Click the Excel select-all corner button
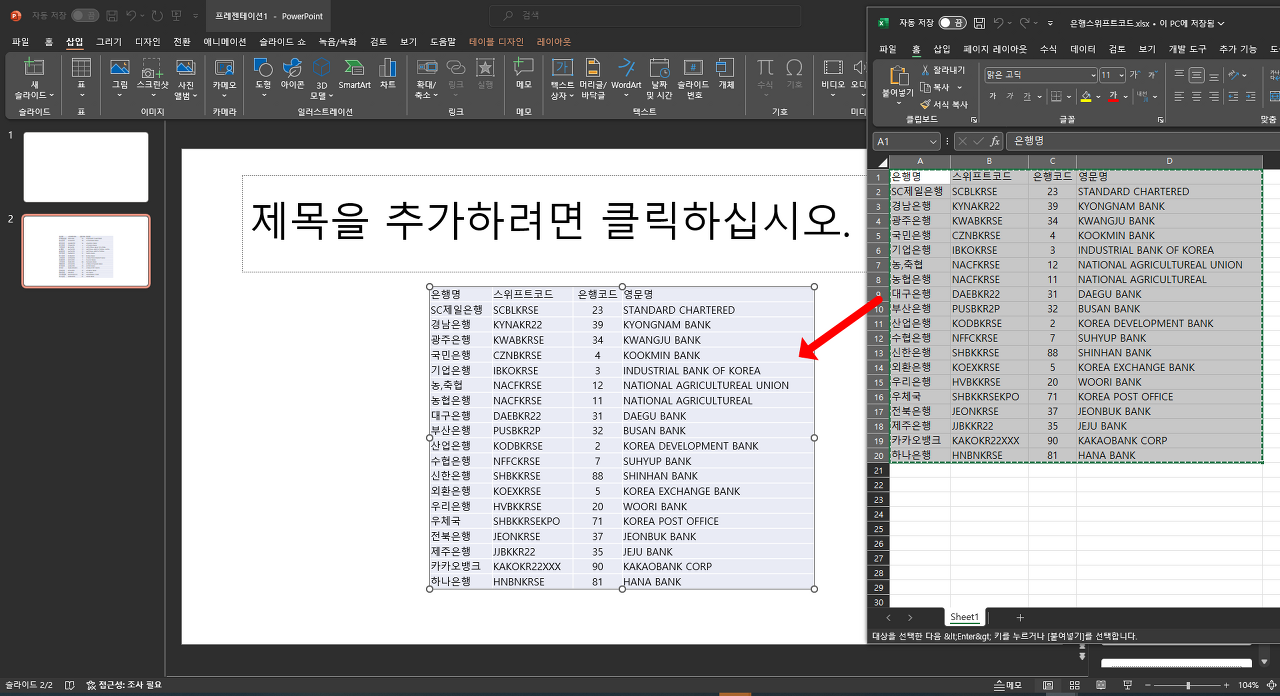This screenshot has height=696, width=1280. [880, 161]
